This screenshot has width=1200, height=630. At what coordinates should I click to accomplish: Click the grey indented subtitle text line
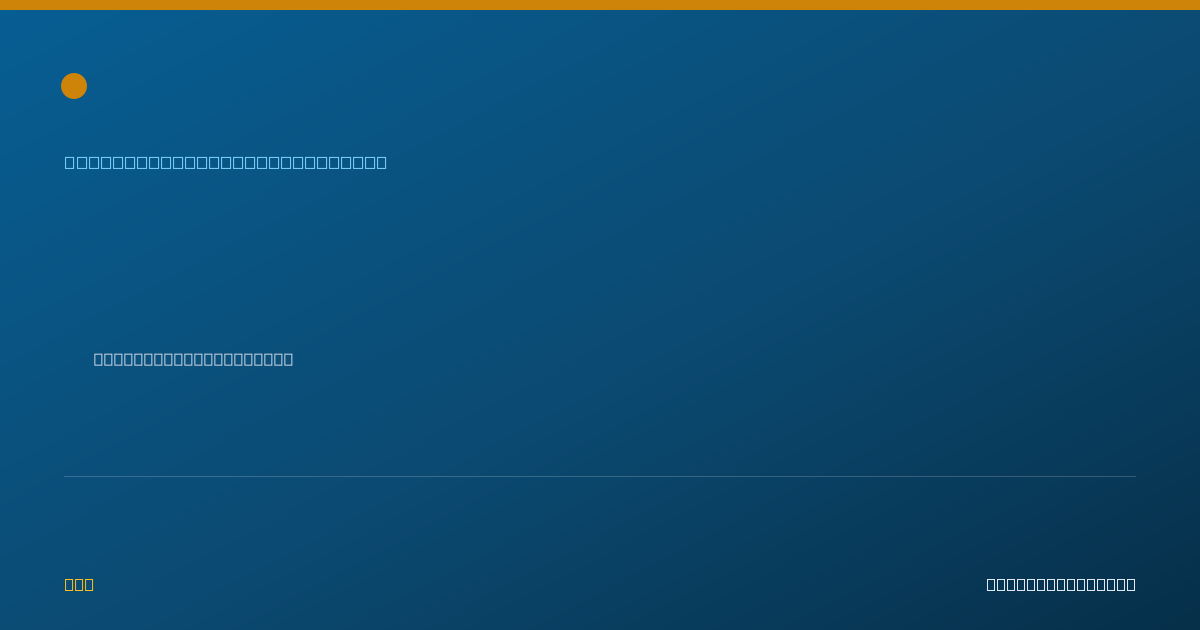point(193,359)
